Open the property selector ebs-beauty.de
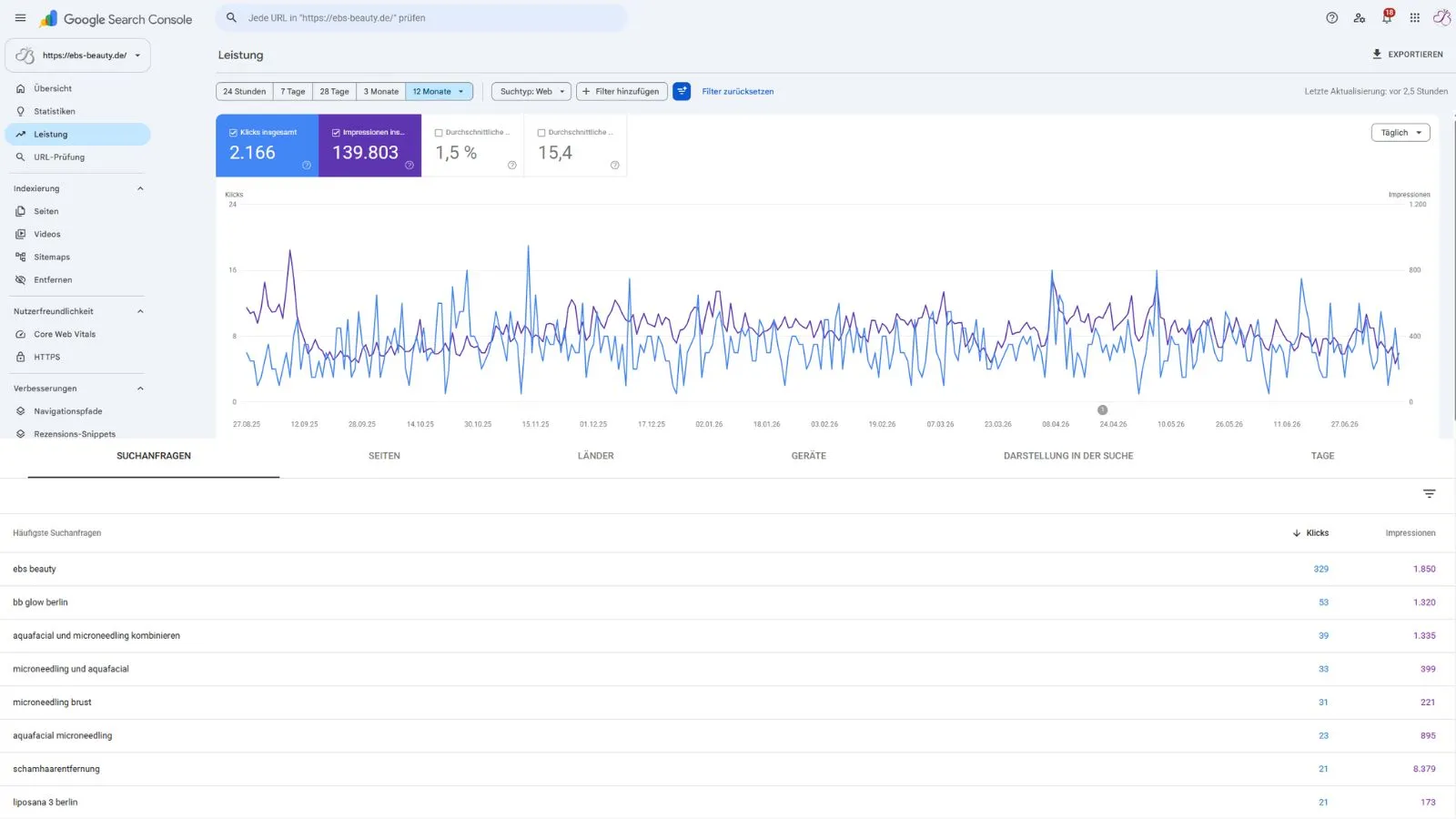This screenshot has height=819, width=1456. click(x=78, y=56)
